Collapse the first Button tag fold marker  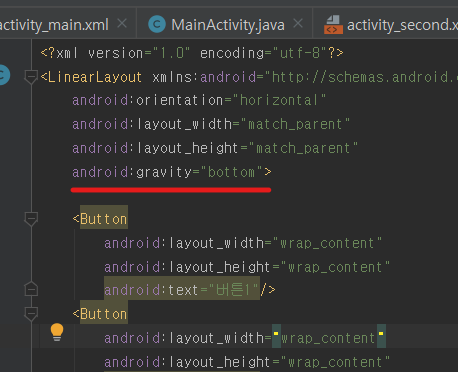click(31, 219)
